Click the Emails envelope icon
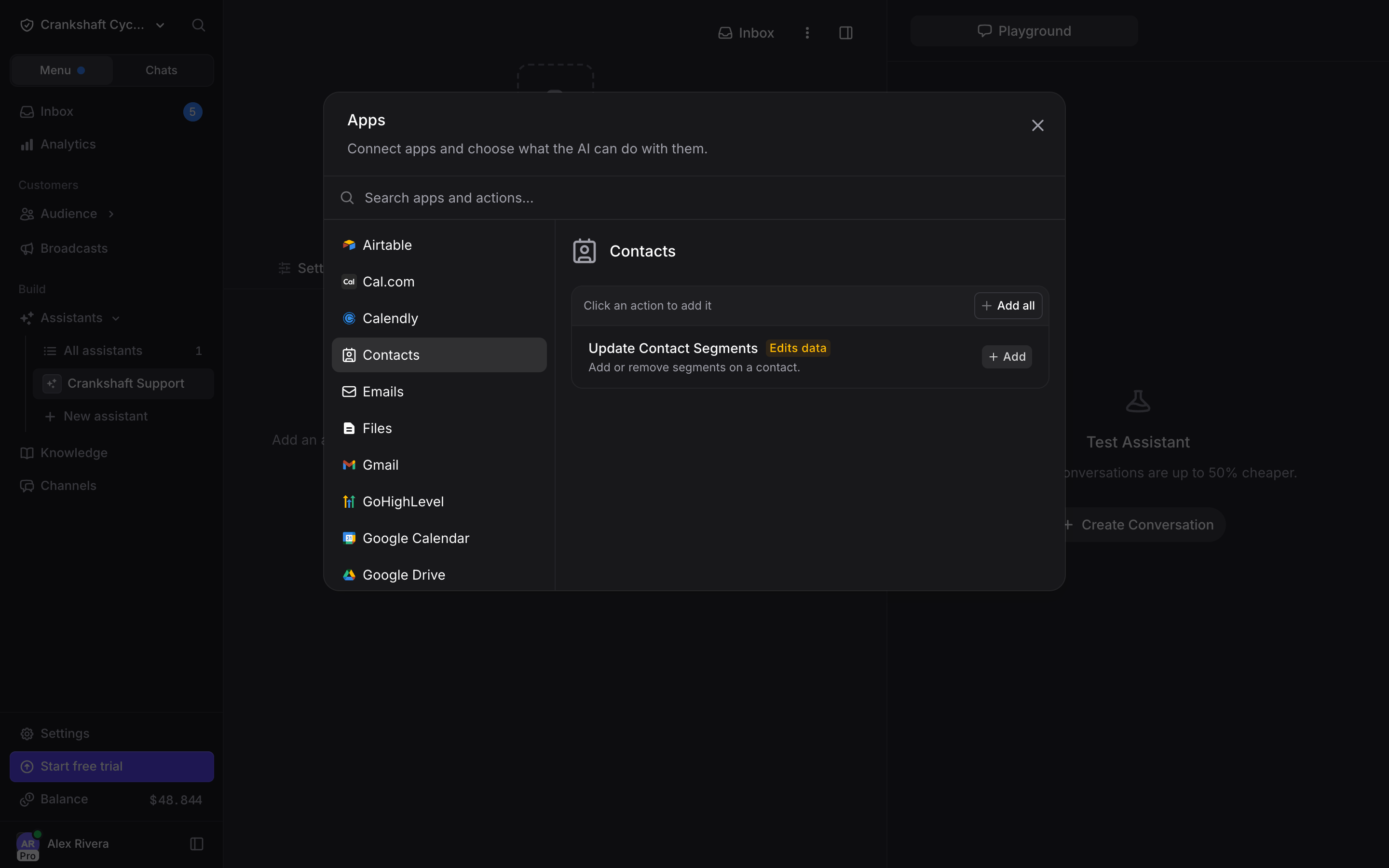The width and height of the screenshot is (1389, 868). [x=349, y=392]
